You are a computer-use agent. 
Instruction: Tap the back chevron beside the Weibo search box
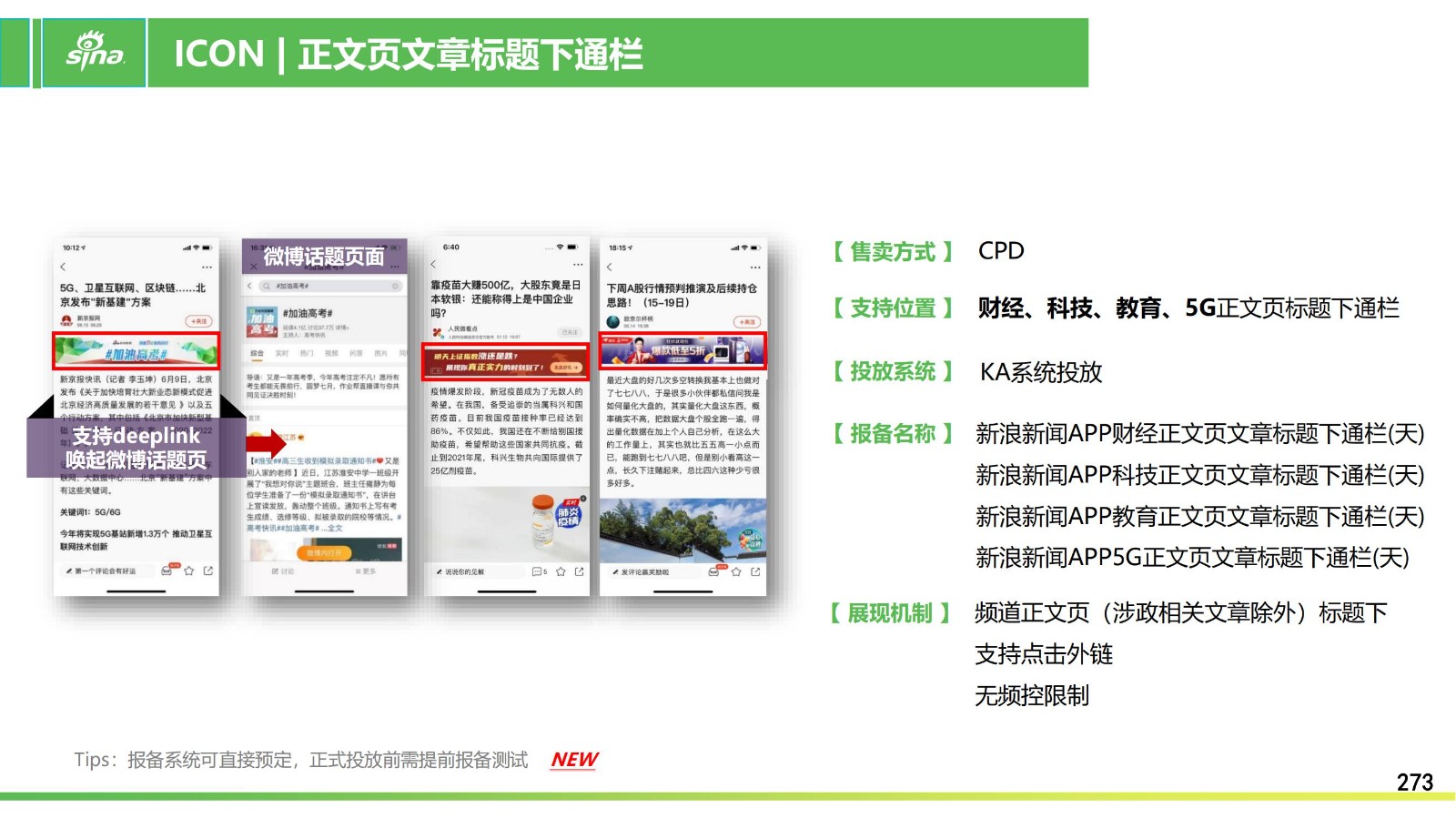pos(250,286)
